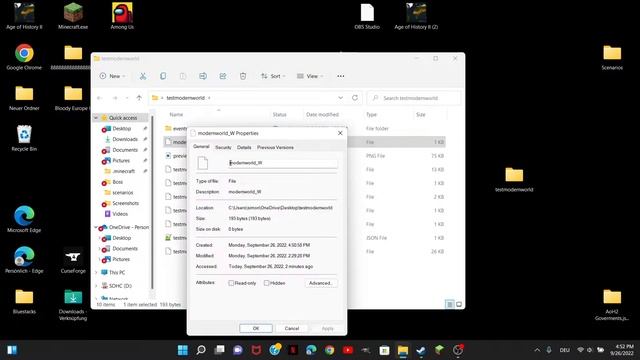Open the Minecraft.exe desktop icon
The height and width of the screenshot is (360, 640).
(x=73, y=16)
